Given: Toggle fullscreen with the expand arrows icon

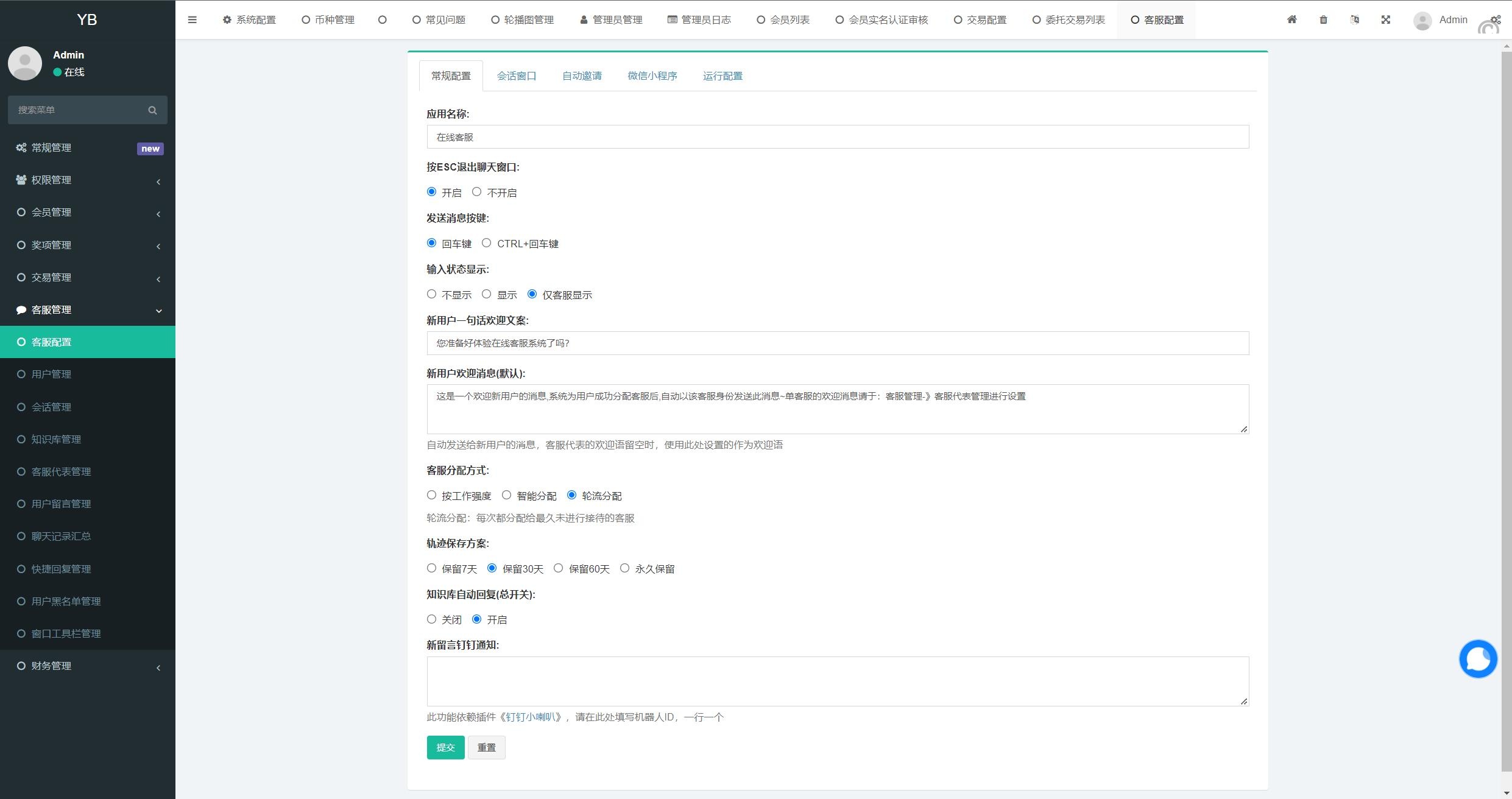Looking at the screenshot, I should point(1386,19).
